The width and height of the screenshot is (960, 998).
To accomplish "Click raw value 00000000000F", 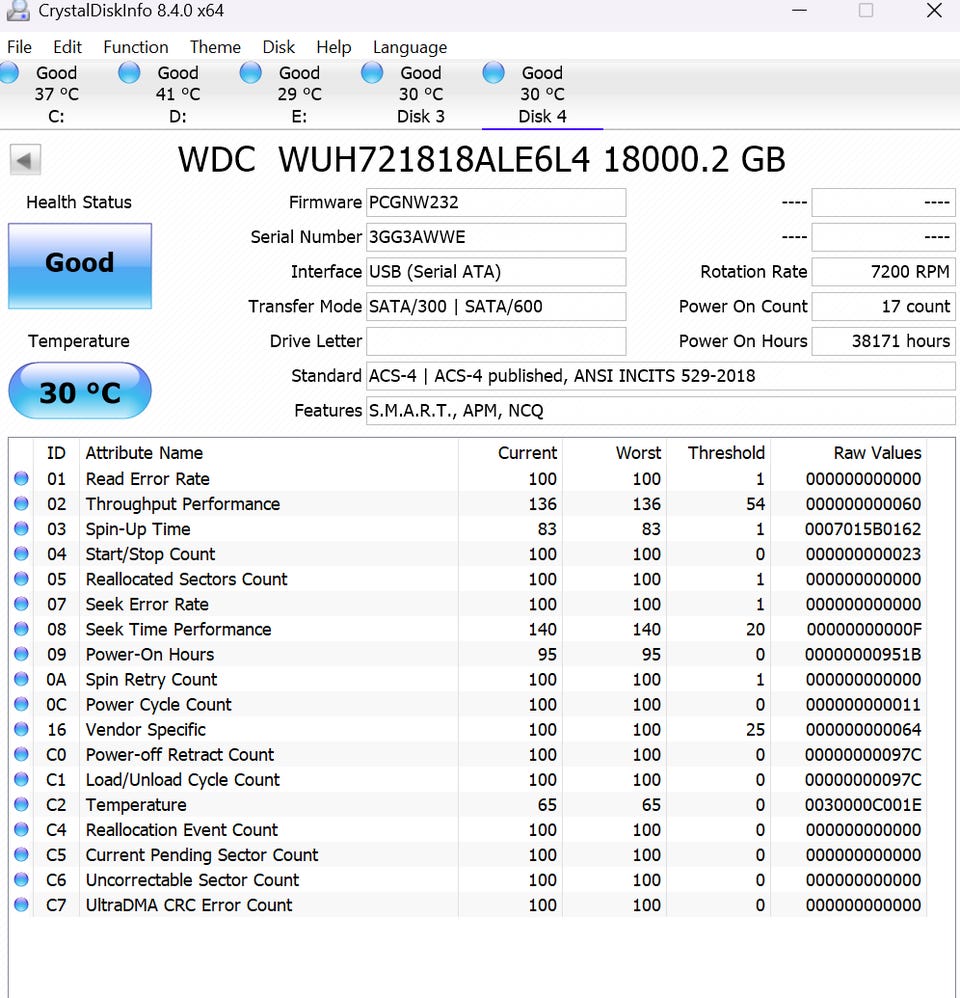I will [x=863, y=629].
